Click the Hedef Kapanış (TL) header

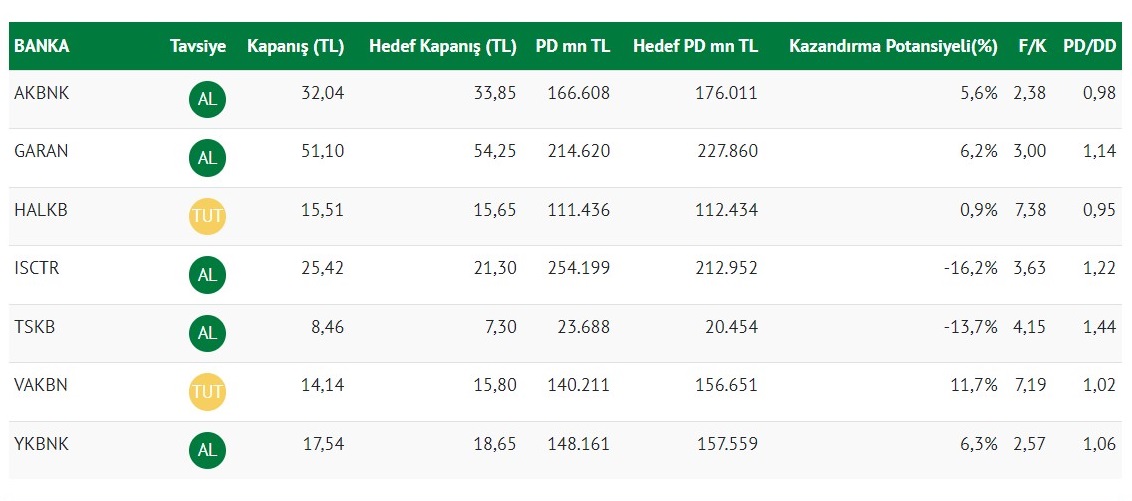pos(442,46)
